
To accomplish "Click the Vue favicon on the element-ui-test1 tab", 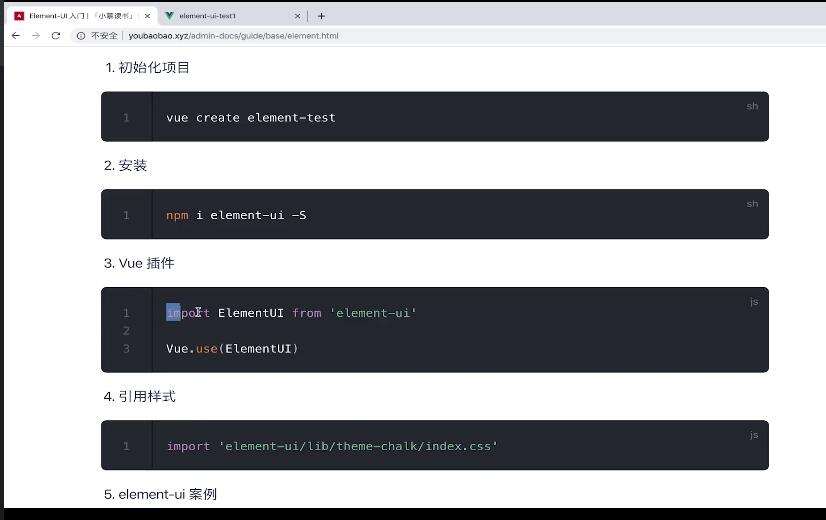I will click(x=169, y=16).
